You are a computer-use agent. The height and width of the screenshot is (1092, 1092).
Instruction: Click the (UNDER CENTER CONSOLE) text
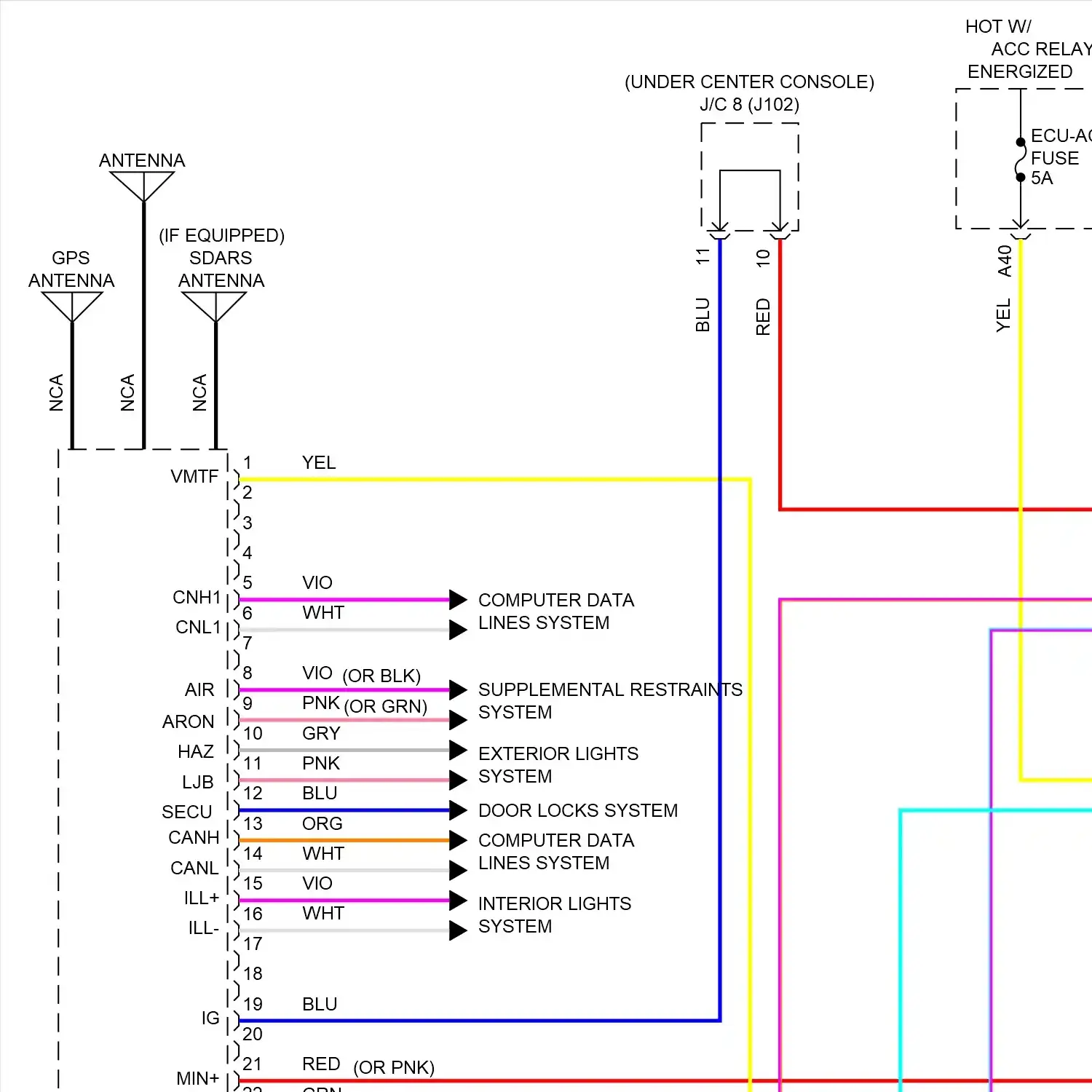coord(749,82)
